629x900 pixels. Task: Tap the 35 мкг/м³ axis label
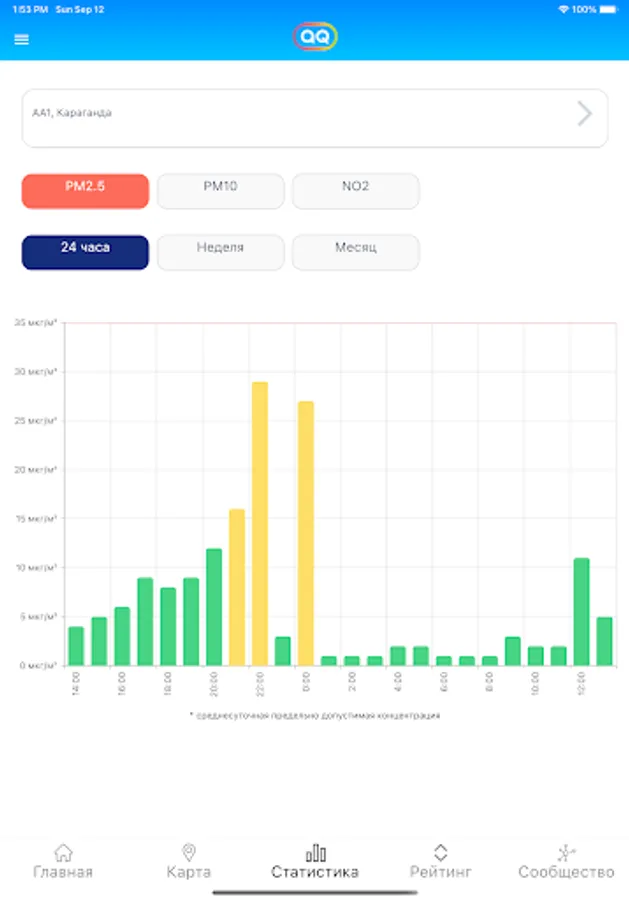36,323
